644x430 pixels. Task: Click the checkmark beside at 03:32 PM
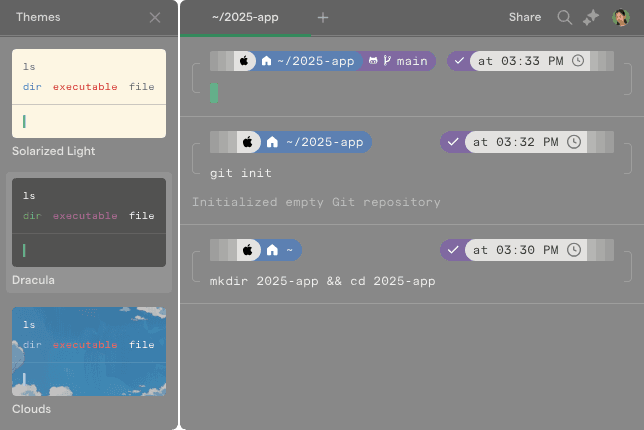(453, 142)
